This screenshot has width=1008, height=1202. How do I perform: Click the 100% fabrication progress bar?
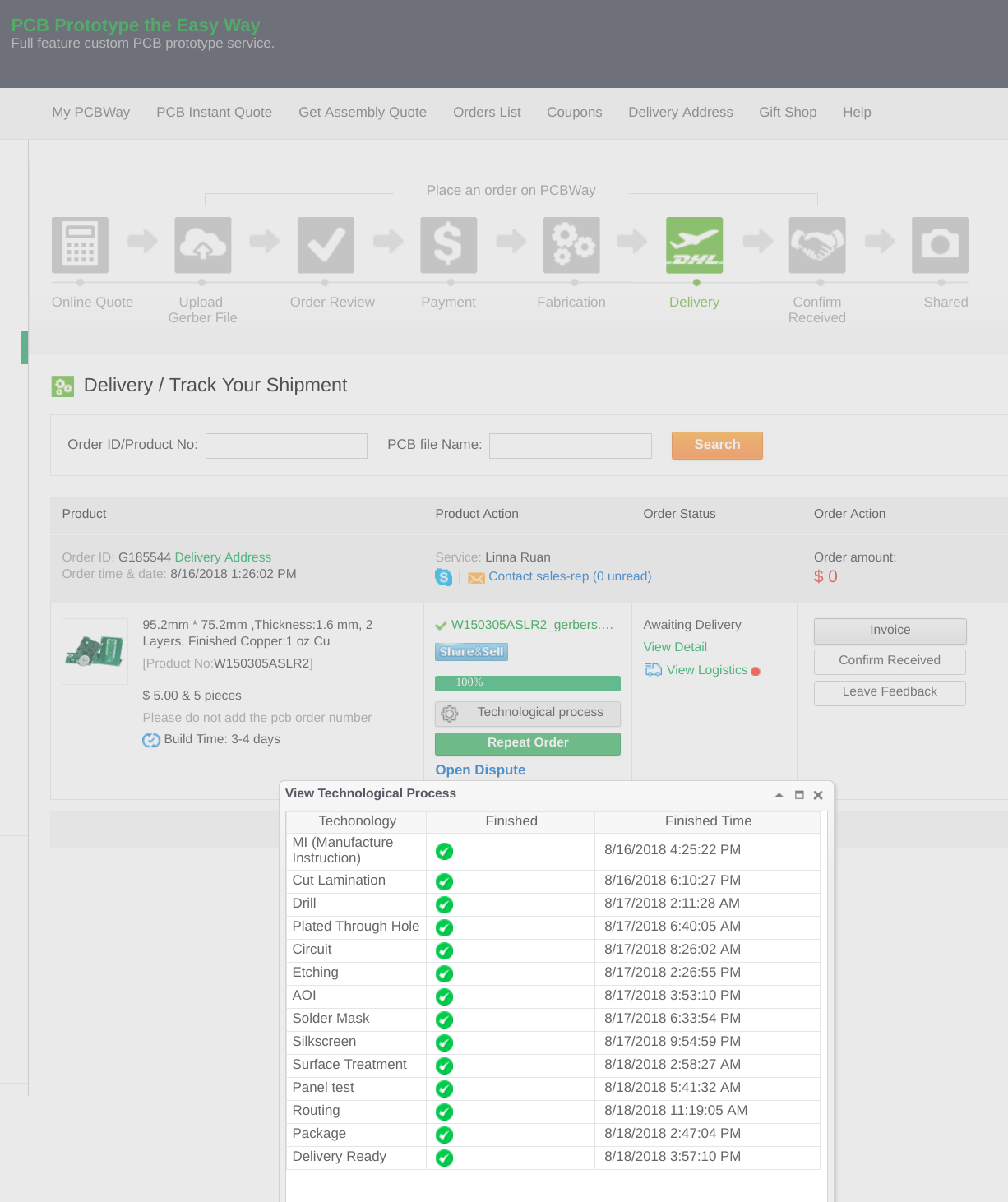(x=527, y=683)
